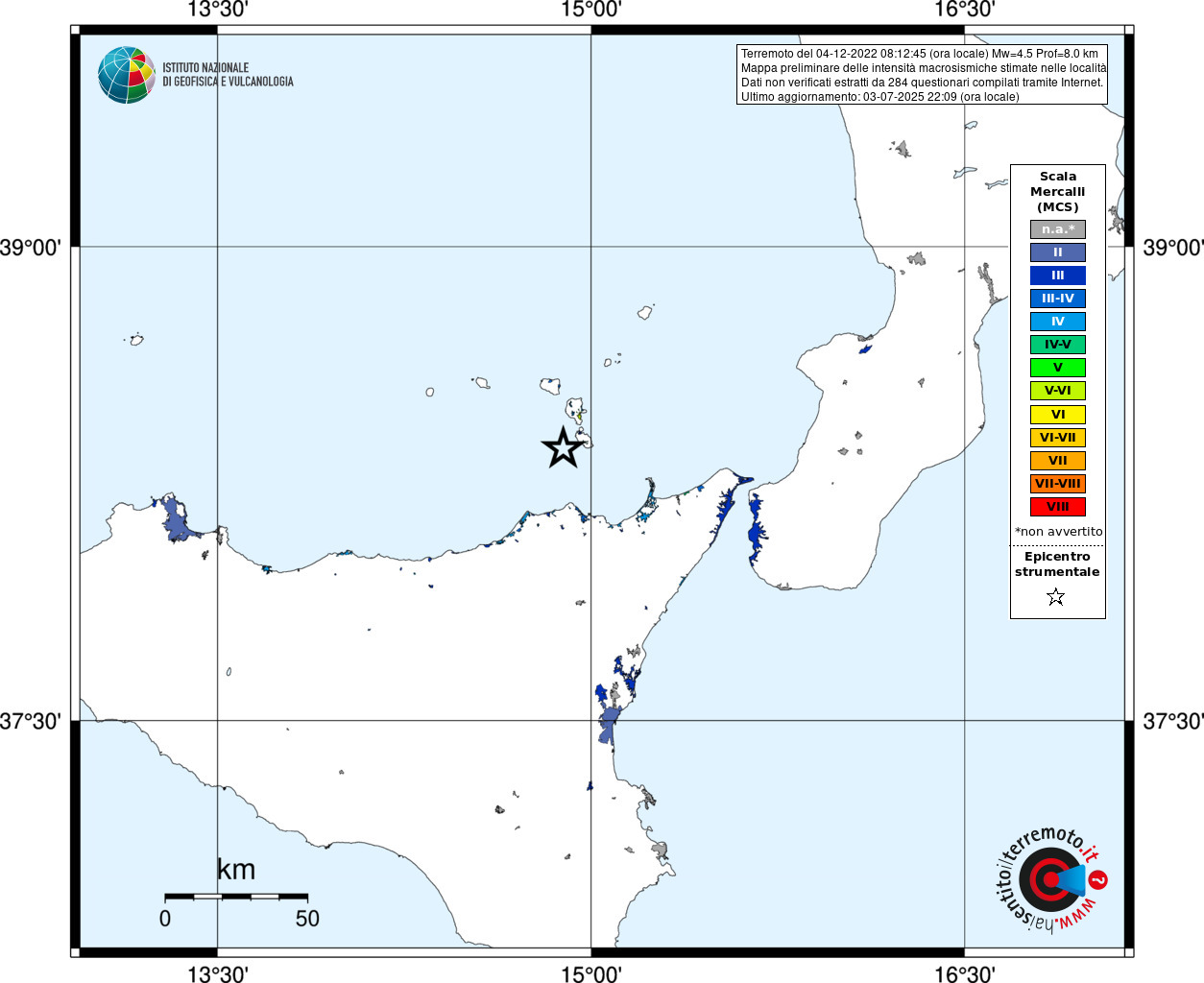Screen dimensions: 1204x983
Task: Click the top 16°30' longitude label
Action: click(x=965, y=10)
